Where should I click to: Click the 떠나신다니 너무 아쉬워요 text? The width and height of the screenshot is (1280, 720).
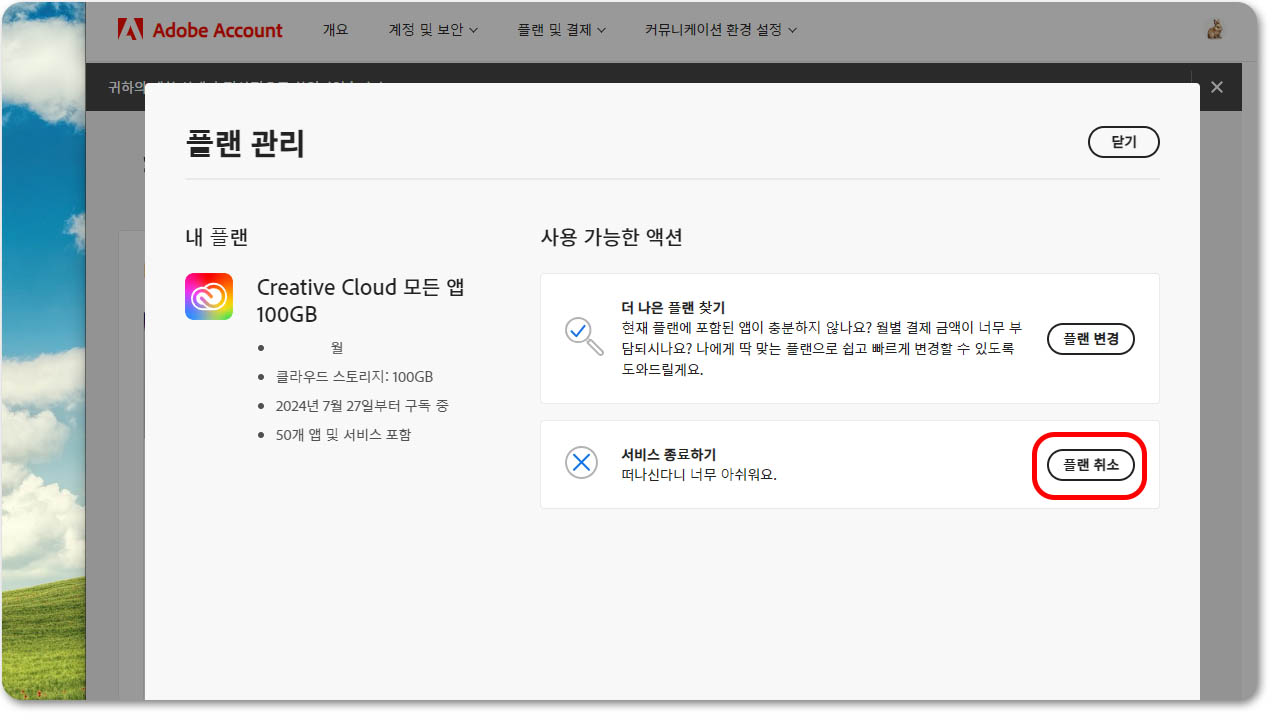point(699,475)
